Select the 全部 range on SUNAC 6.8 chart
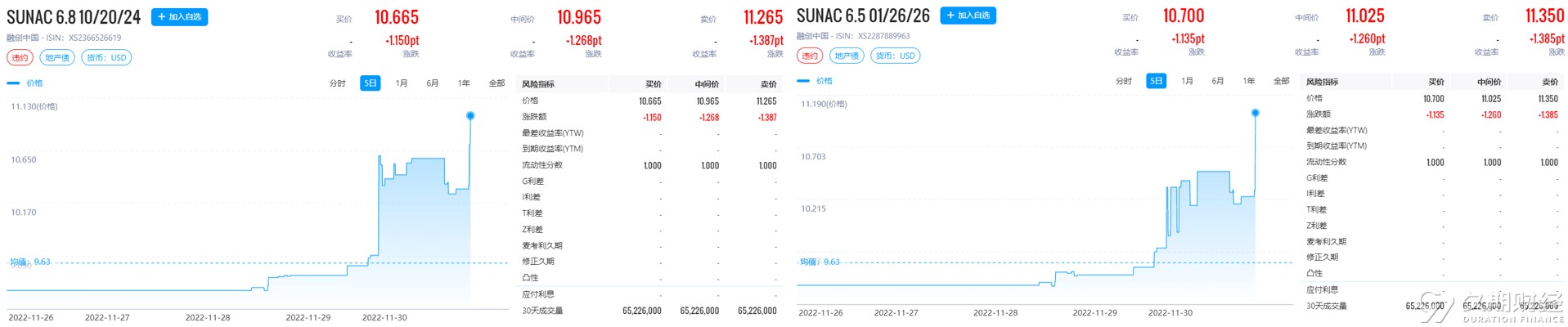 click(x=496, y=83)
